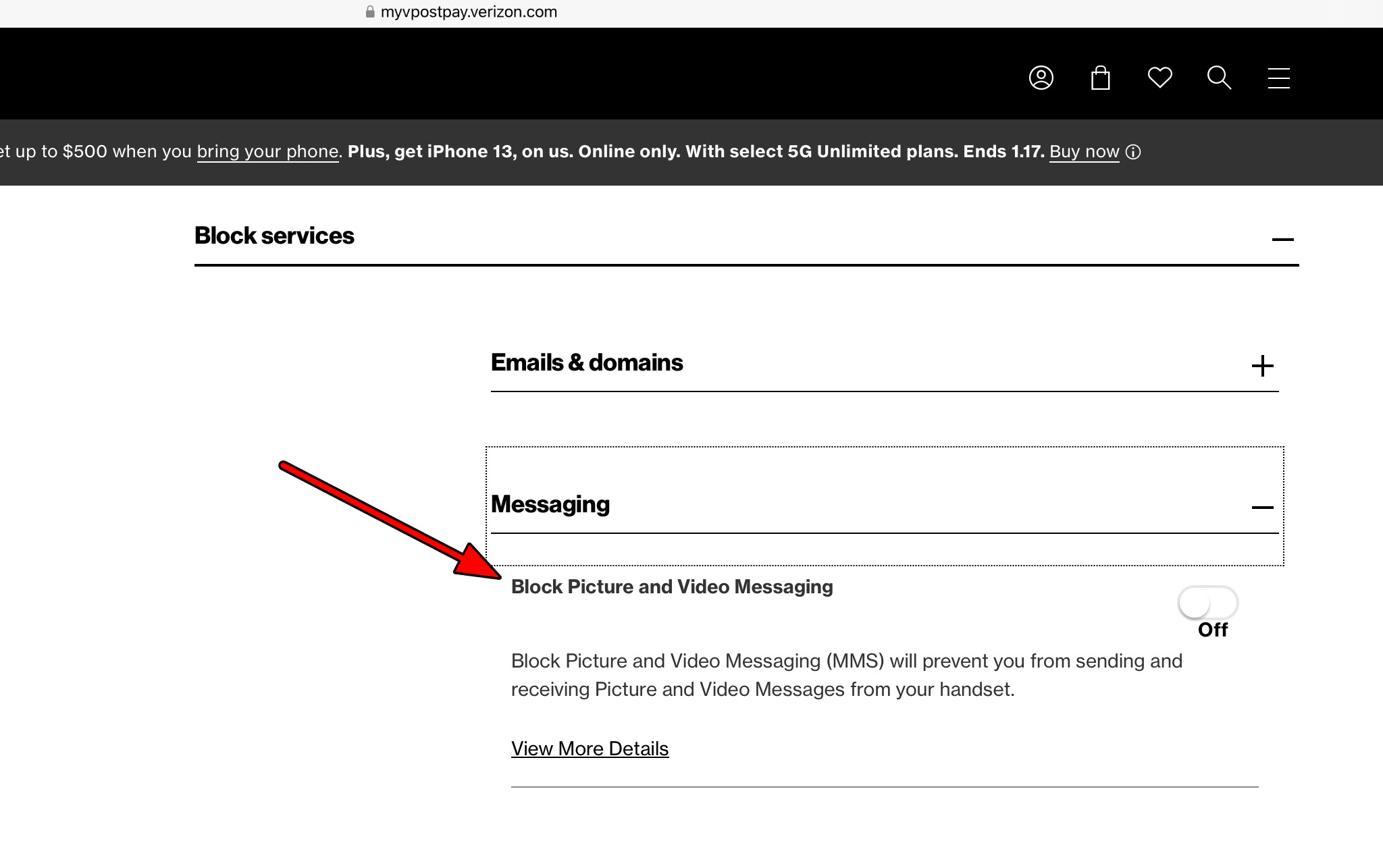Image resolution: width=1383 pixels, height=868 pixels.
Task: Click the Buy now promotional link
Action: pos(1083,152)
